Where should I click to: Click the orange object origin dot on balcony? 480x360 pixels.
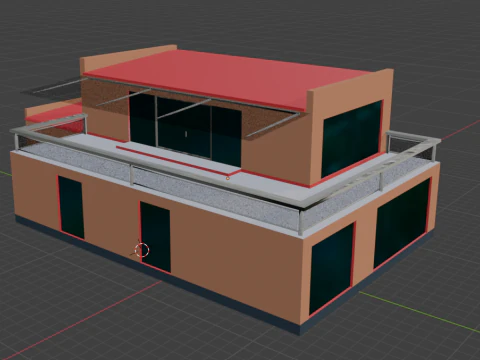(x=228, y=178)
